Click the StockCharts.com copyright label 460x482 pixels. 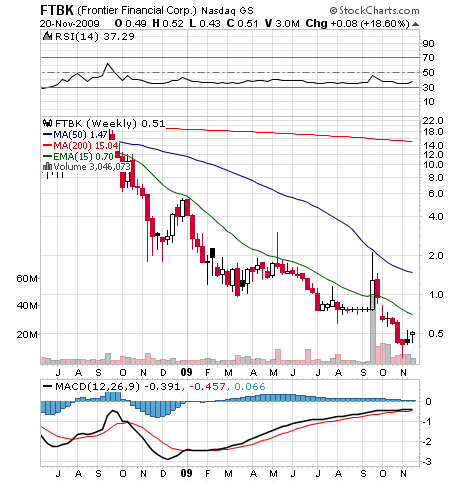pos(374,11)
